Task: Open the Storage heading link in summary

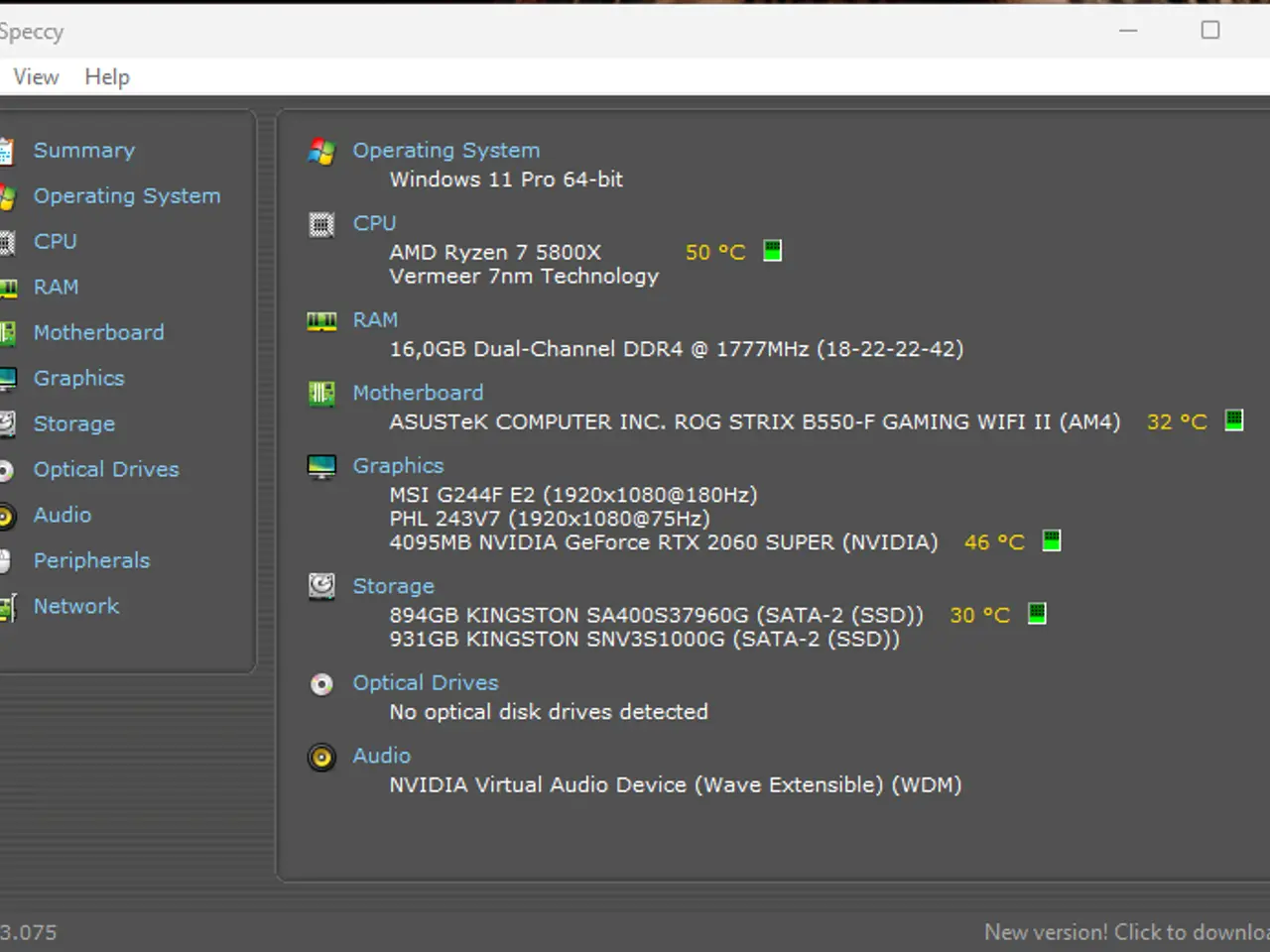Action: click(394, 587)
